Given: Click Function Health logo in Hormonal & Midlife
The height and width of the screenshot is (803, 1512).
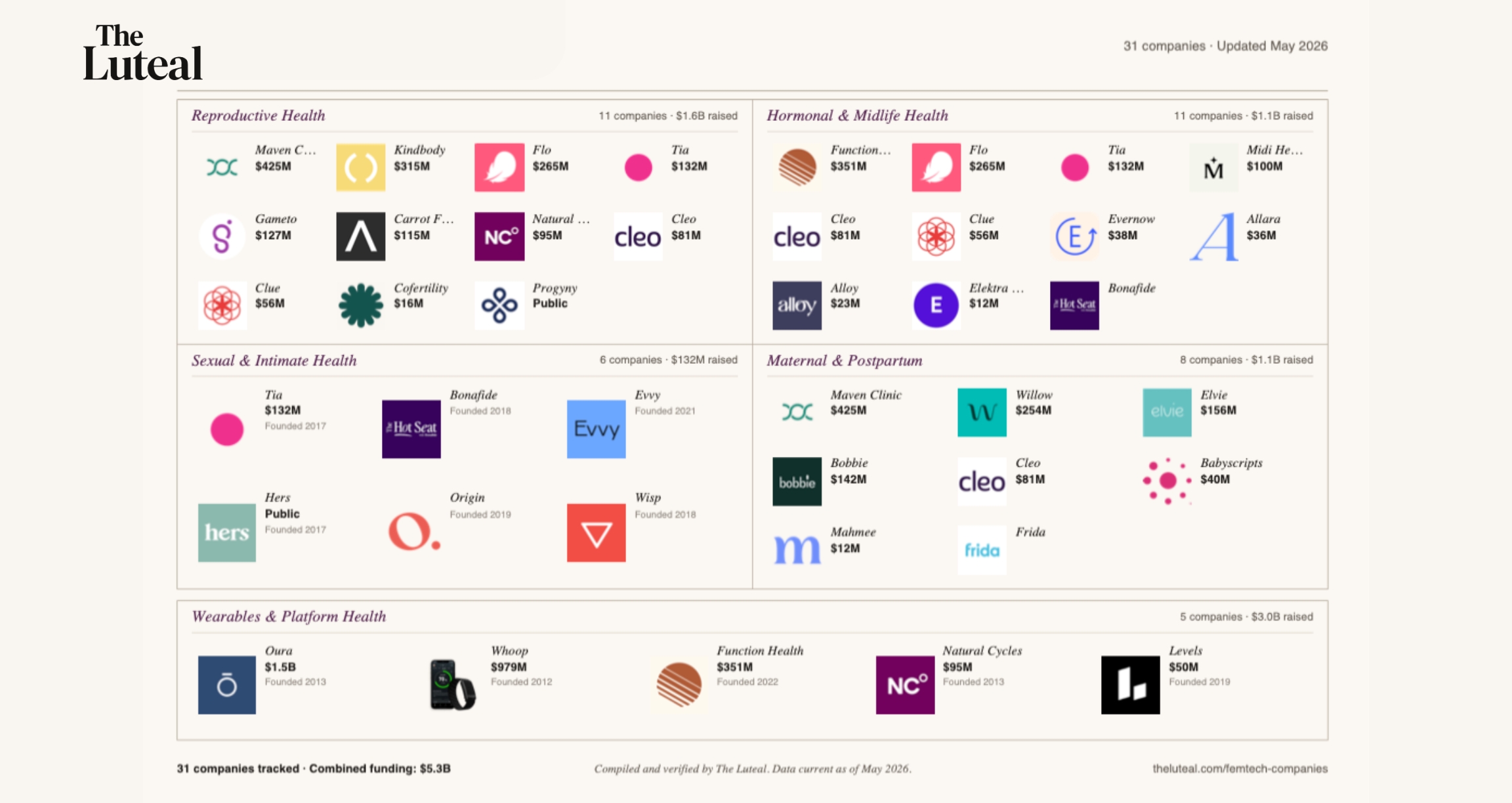Looking at the screenshot, I should (797, 167).
